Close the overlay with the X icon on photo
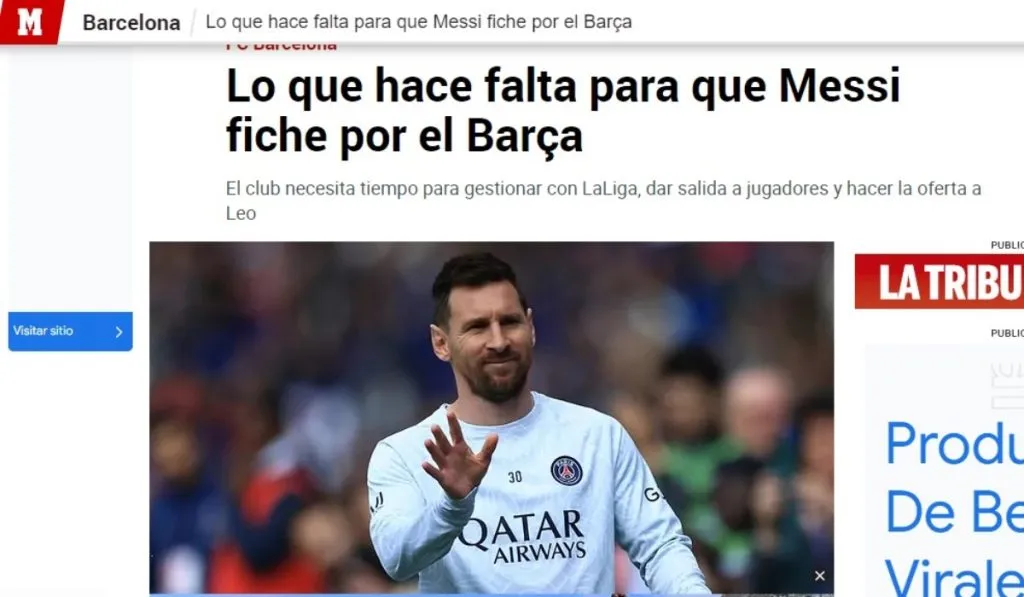The width and height of the screenshot is (1024, 597). (820, 575)
